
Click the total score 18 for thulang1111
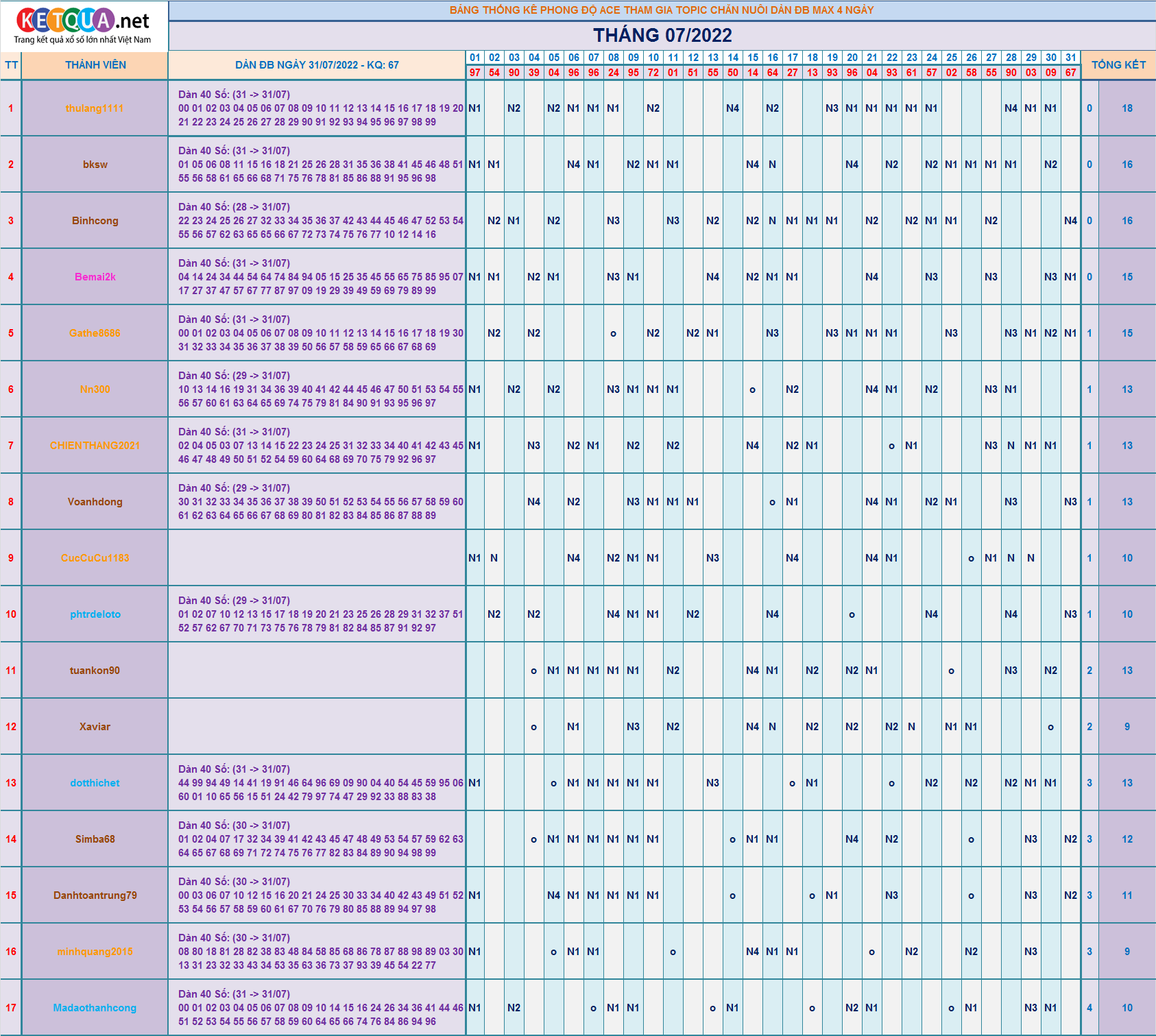[x=1127, y=108]
